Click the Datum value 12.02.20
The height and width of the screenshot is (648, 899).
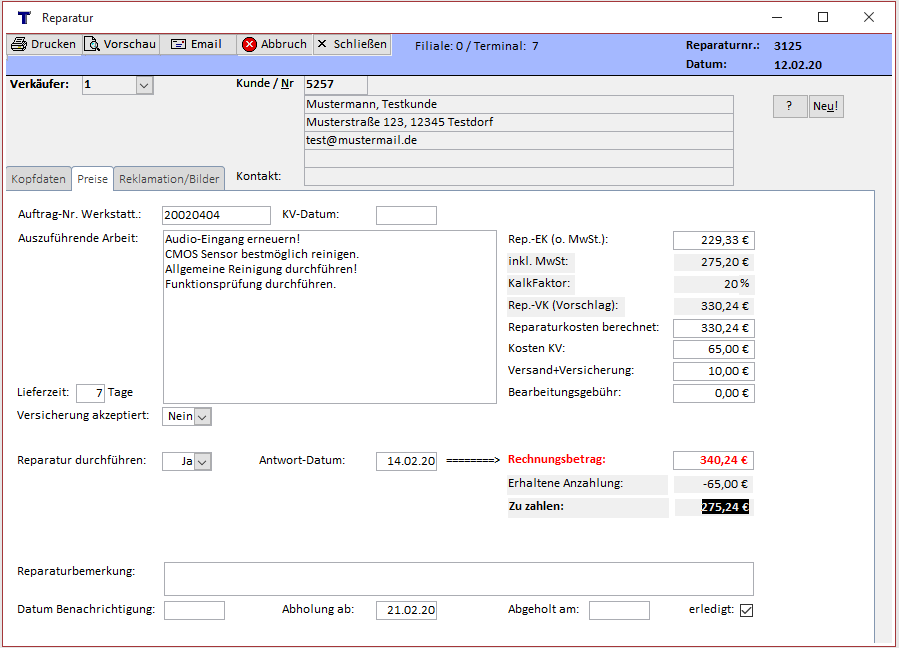798,65
